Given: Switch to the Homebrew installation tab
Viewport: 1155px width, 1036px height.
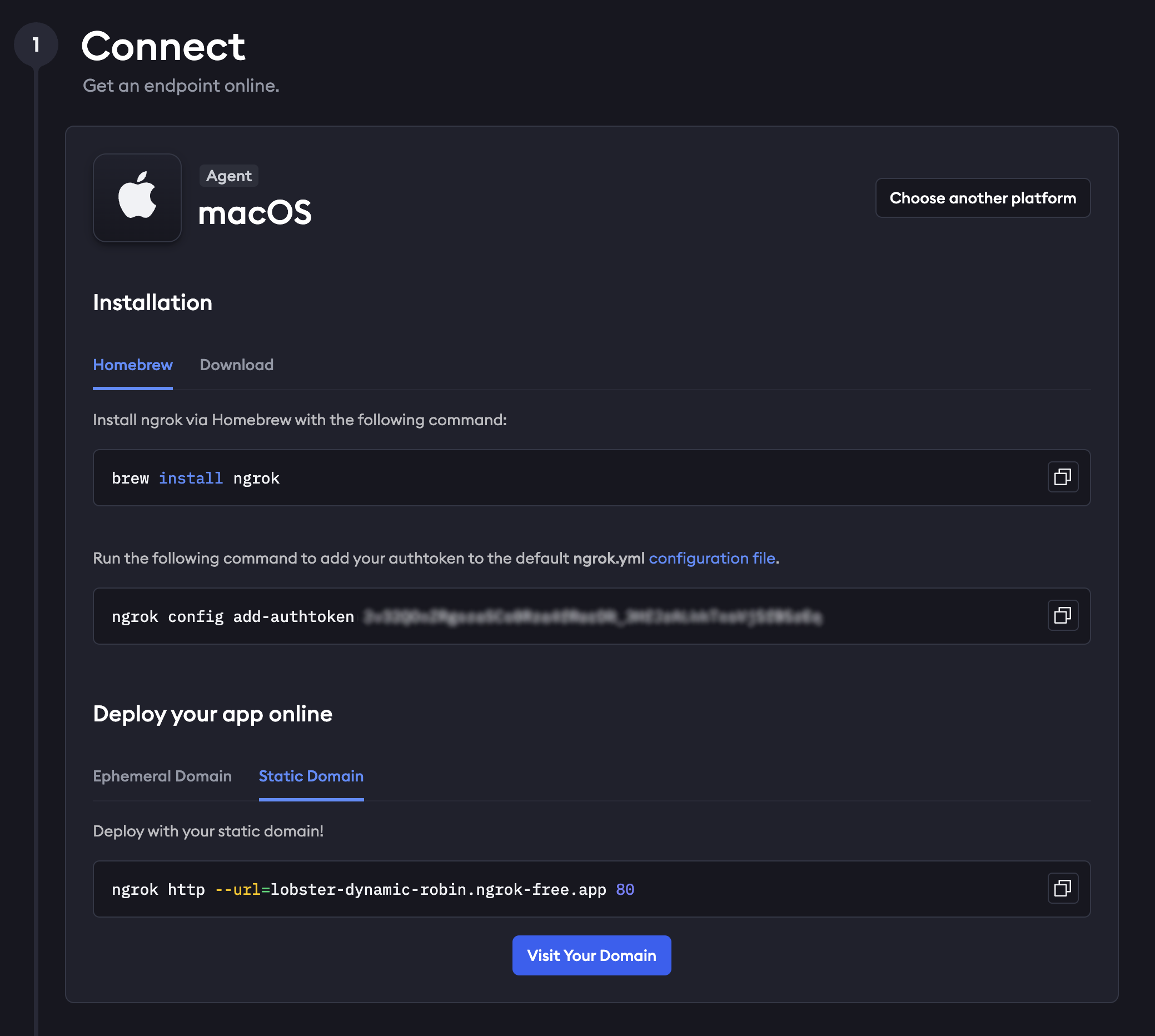Looking at the screenshot, I should coord(133,365).
